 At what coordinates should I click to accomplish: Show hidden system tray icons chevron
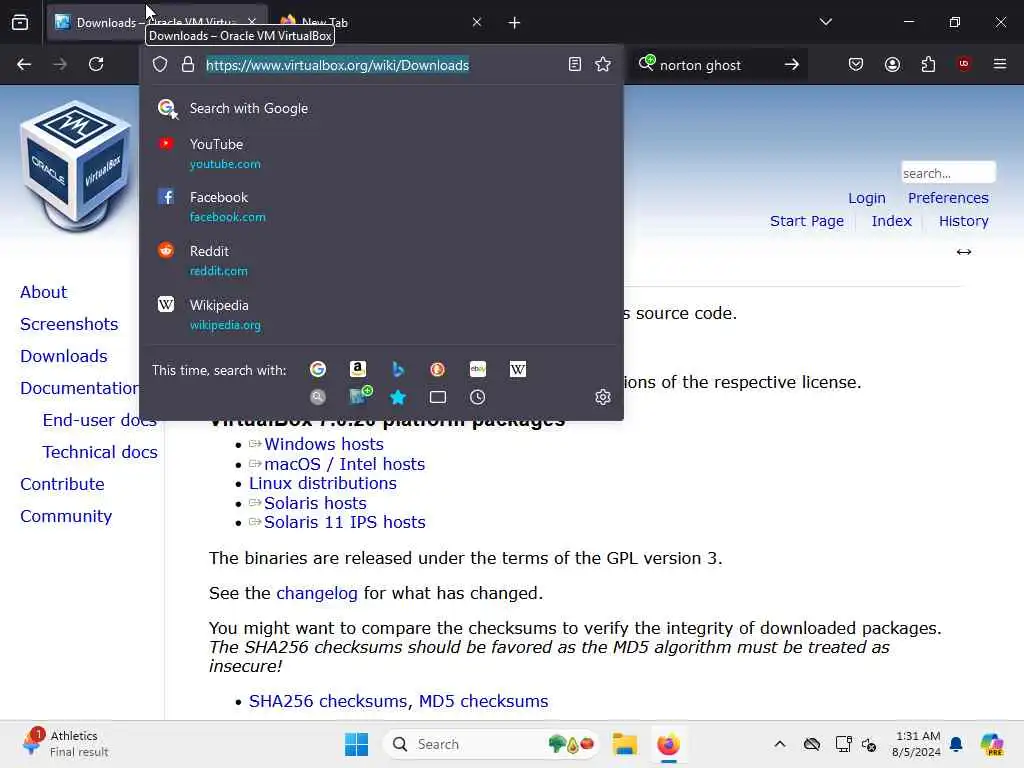pyautogui.click(x=780, y=744)
